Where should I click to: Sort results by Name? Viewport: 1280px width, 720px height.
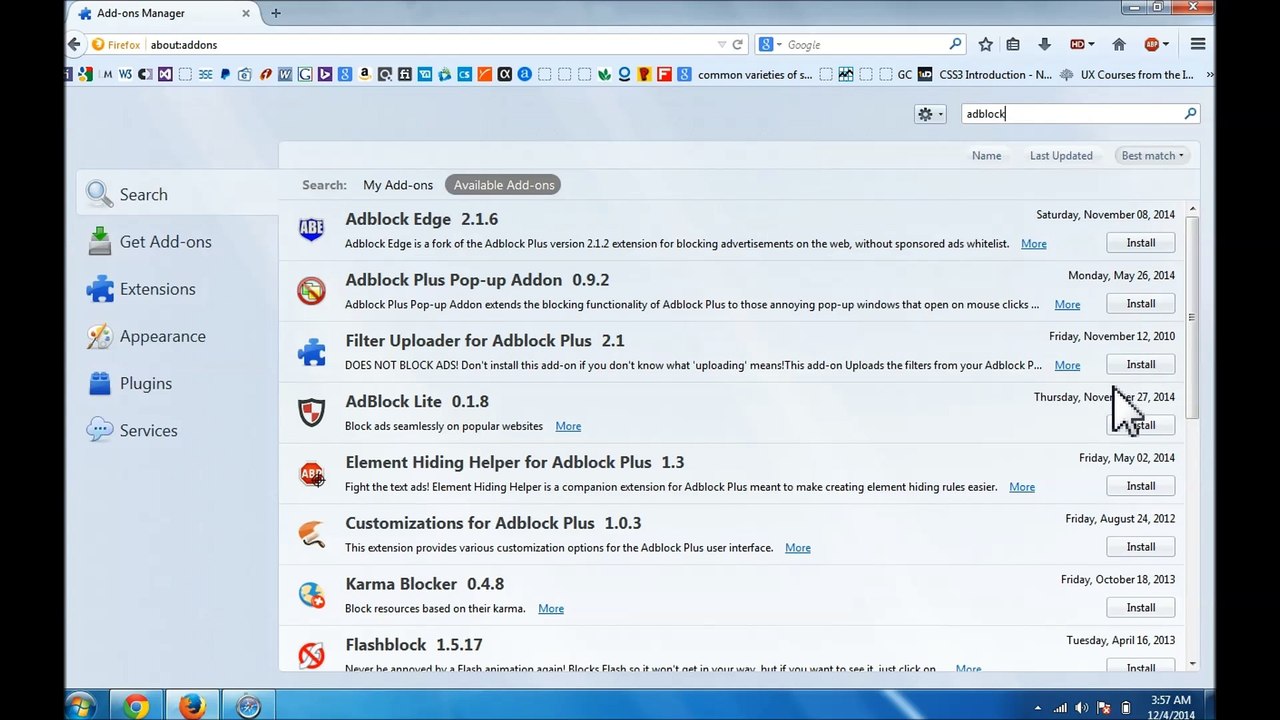click(x=986, y=155)
